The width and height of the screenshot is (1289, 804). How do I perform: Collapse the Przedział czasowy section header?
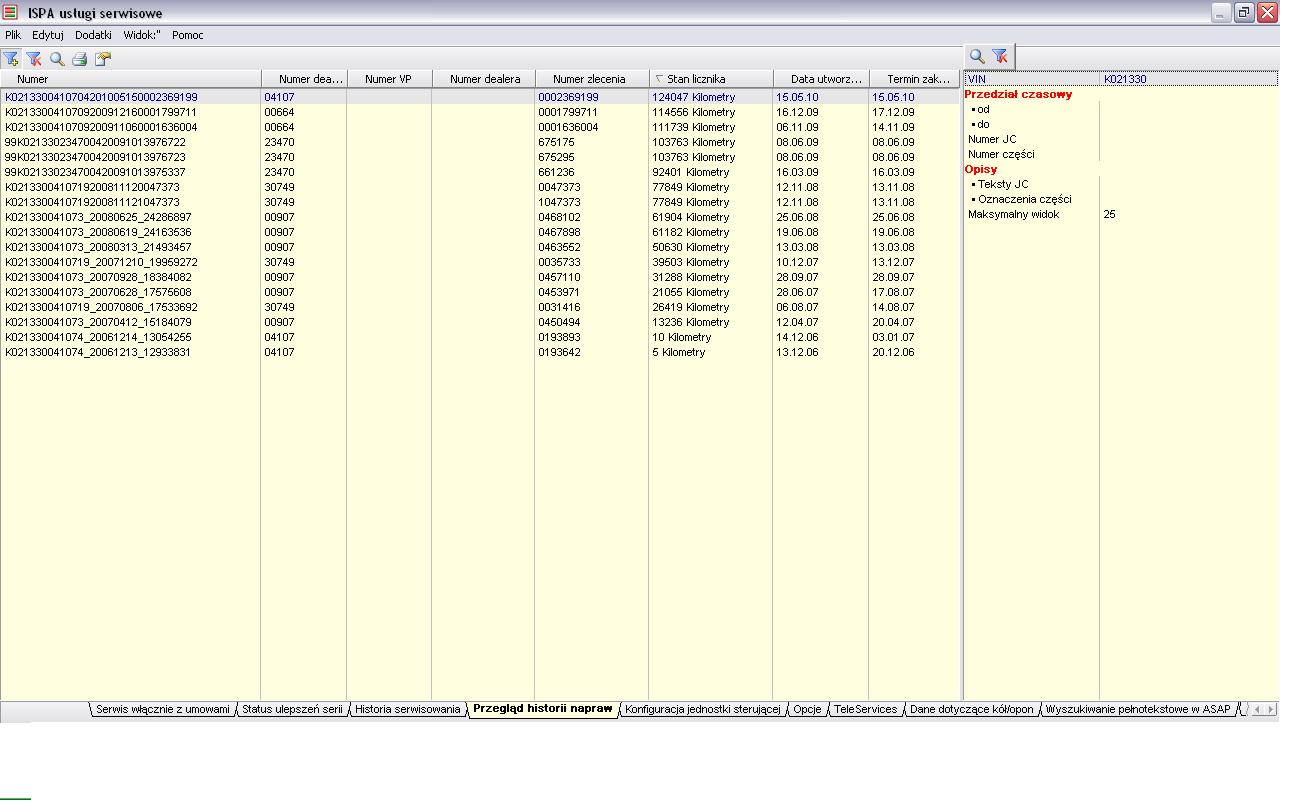tap(1018, 94)
